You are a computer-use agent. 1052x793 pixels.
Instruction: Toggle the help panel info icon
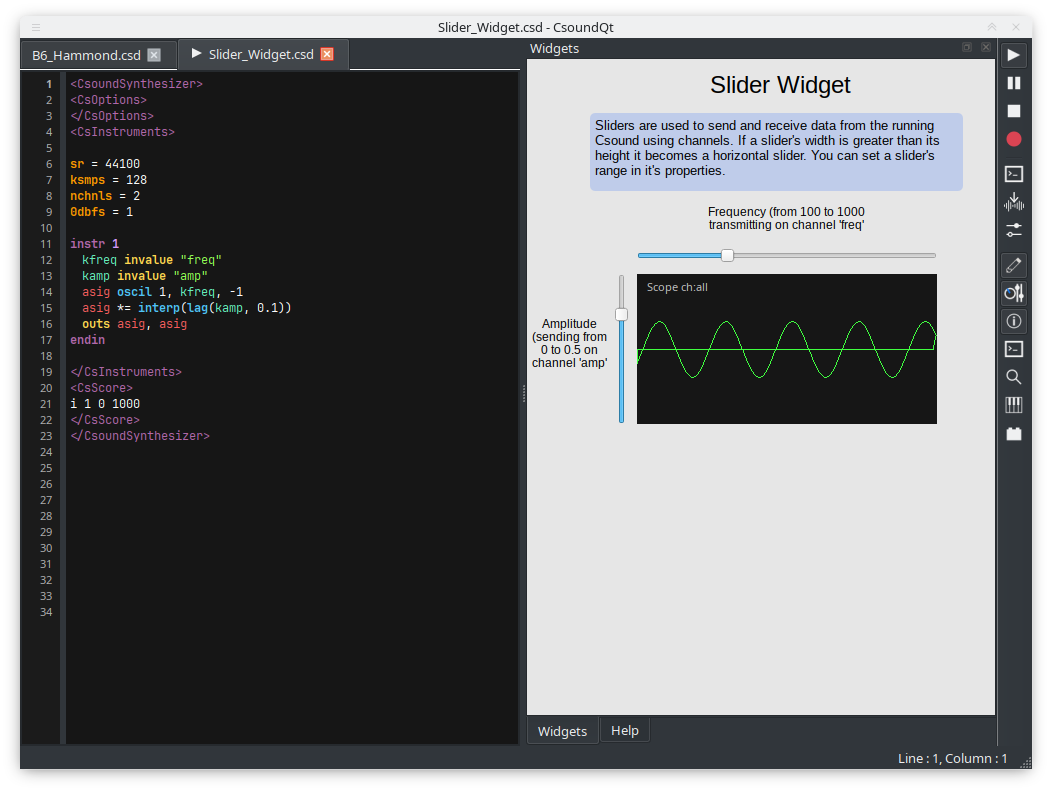coord(1014,321)
